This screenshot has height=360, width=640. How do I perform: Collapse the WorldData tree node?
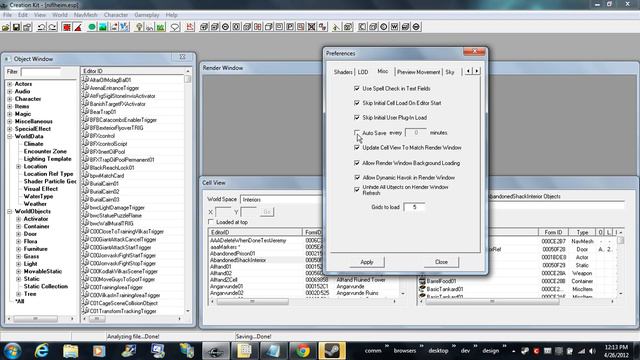point(10,136)
